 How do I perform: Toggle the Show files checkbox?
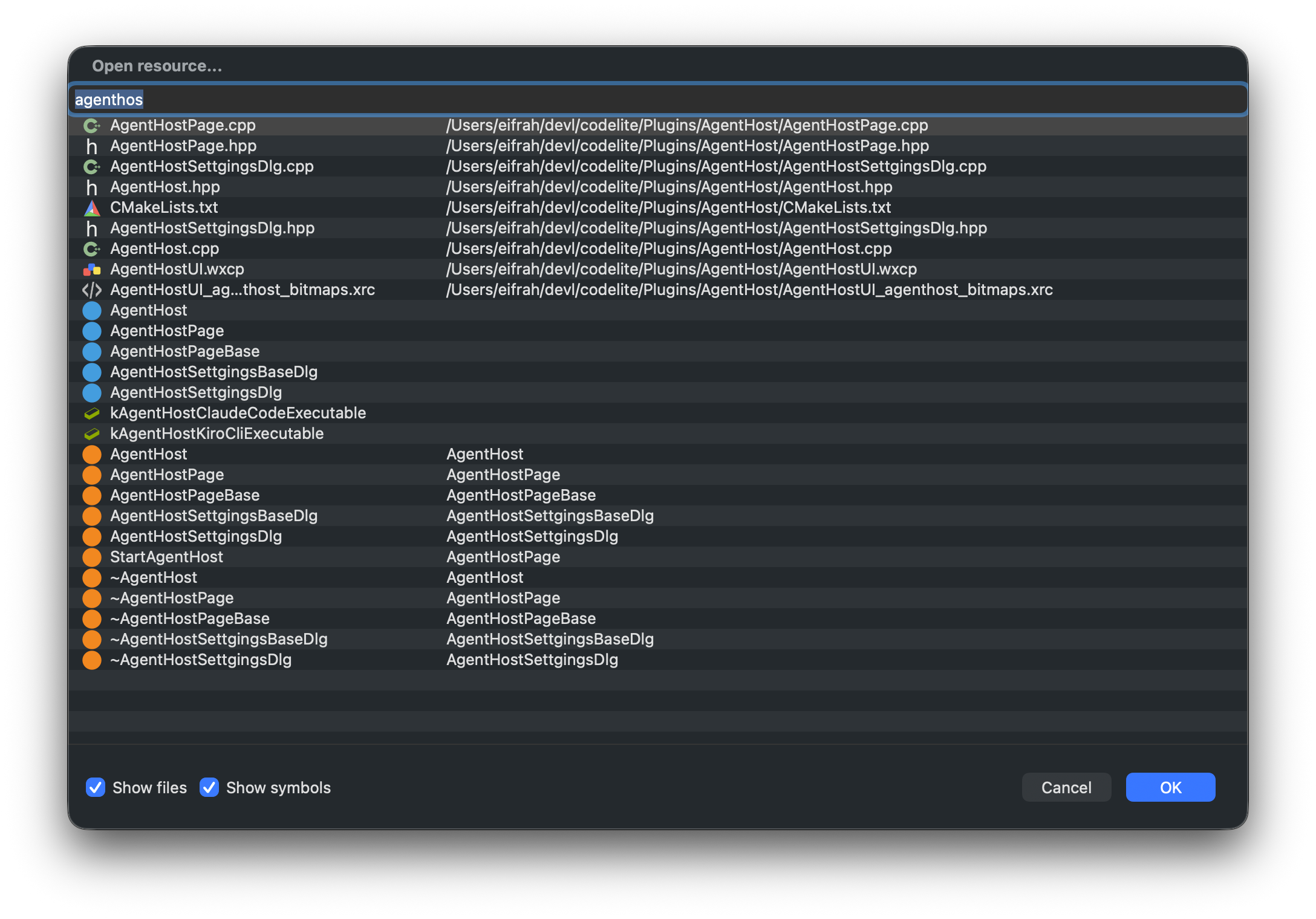click(x=96, y=787)
